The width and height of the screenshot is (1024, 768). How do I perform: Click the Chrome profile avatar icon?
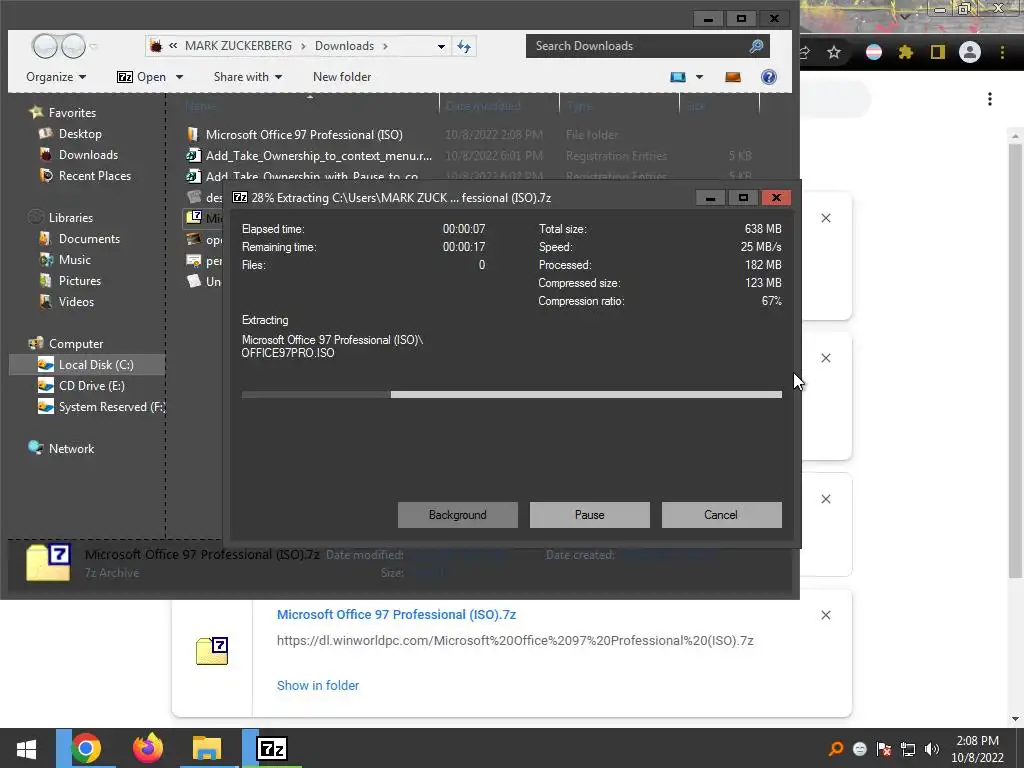coord(970,52)
